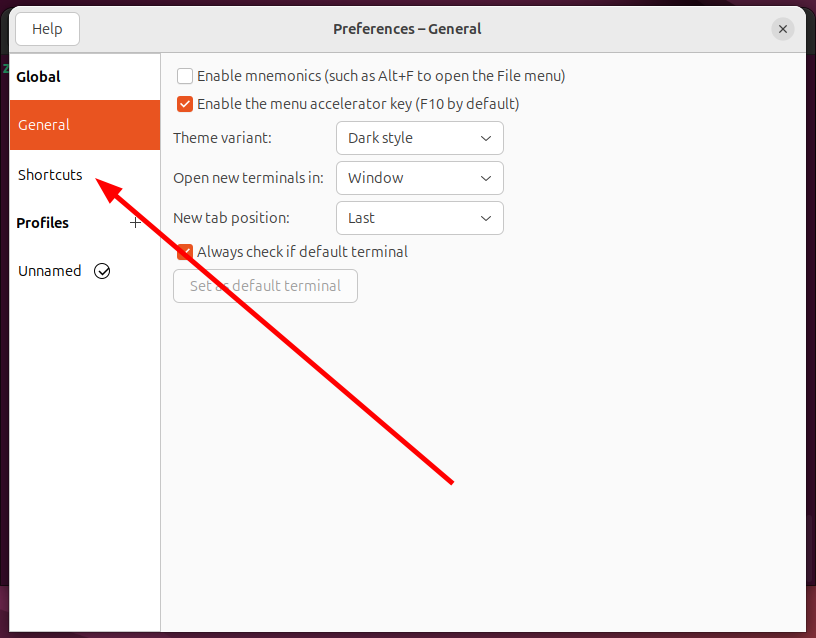Uncheck always check if default terminal
Image resolution: width=816 pixels, height=638 pixels.
[x=184, y=252]
